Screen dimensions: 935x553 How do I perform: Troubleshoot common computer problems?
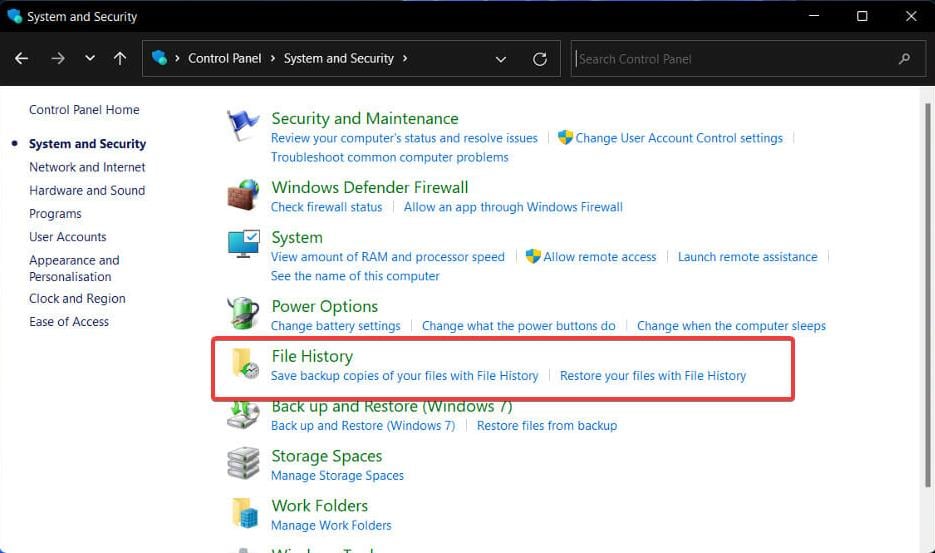point(390,157)
